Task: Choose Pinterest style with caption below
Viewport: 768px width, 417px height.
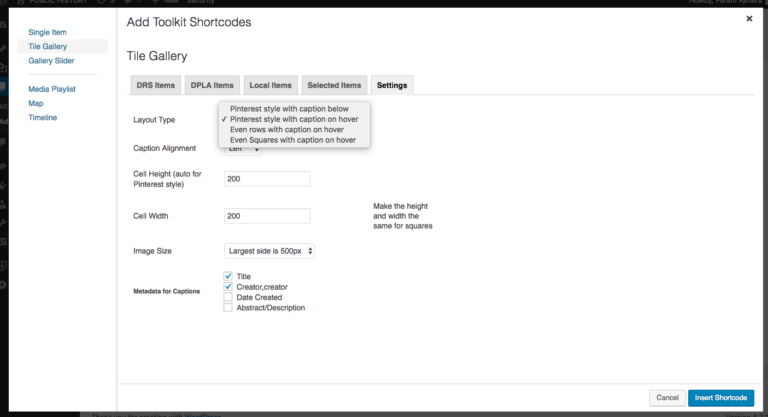Action: point(289,108)
